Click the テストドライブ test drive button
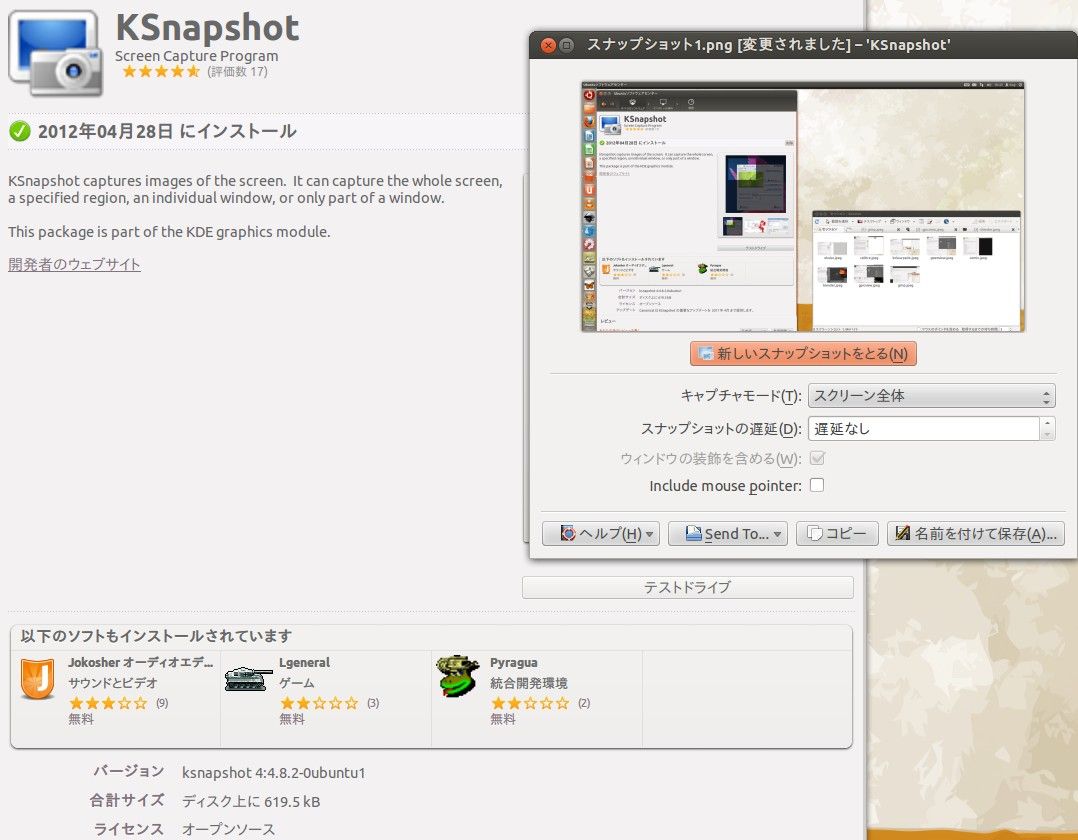Viewport: 1078px width, 840px height. point(688,587)
